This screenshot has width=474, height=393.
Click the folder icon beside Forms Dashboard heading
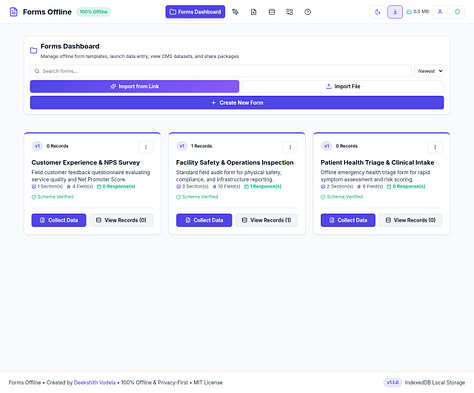point(33,50)
